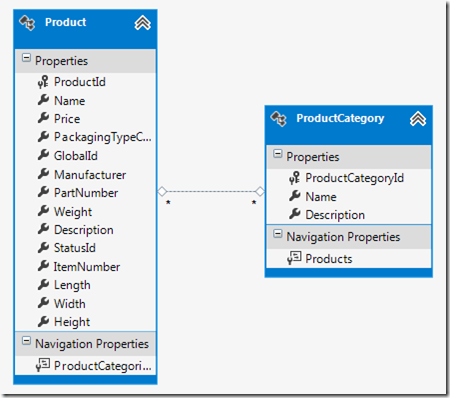Select the Product entity title
Viewport: 450px width, 398px height.
click(66, 22)
